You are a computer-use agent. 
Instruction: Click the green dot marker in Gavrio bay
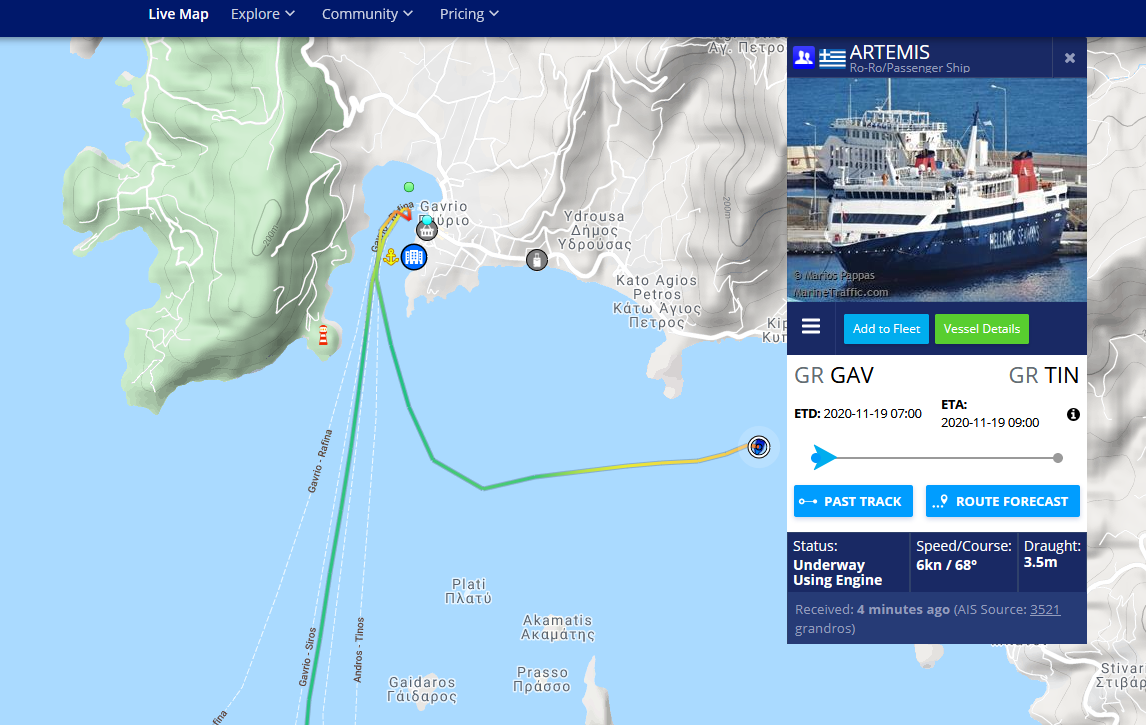[x=409, y=187]
